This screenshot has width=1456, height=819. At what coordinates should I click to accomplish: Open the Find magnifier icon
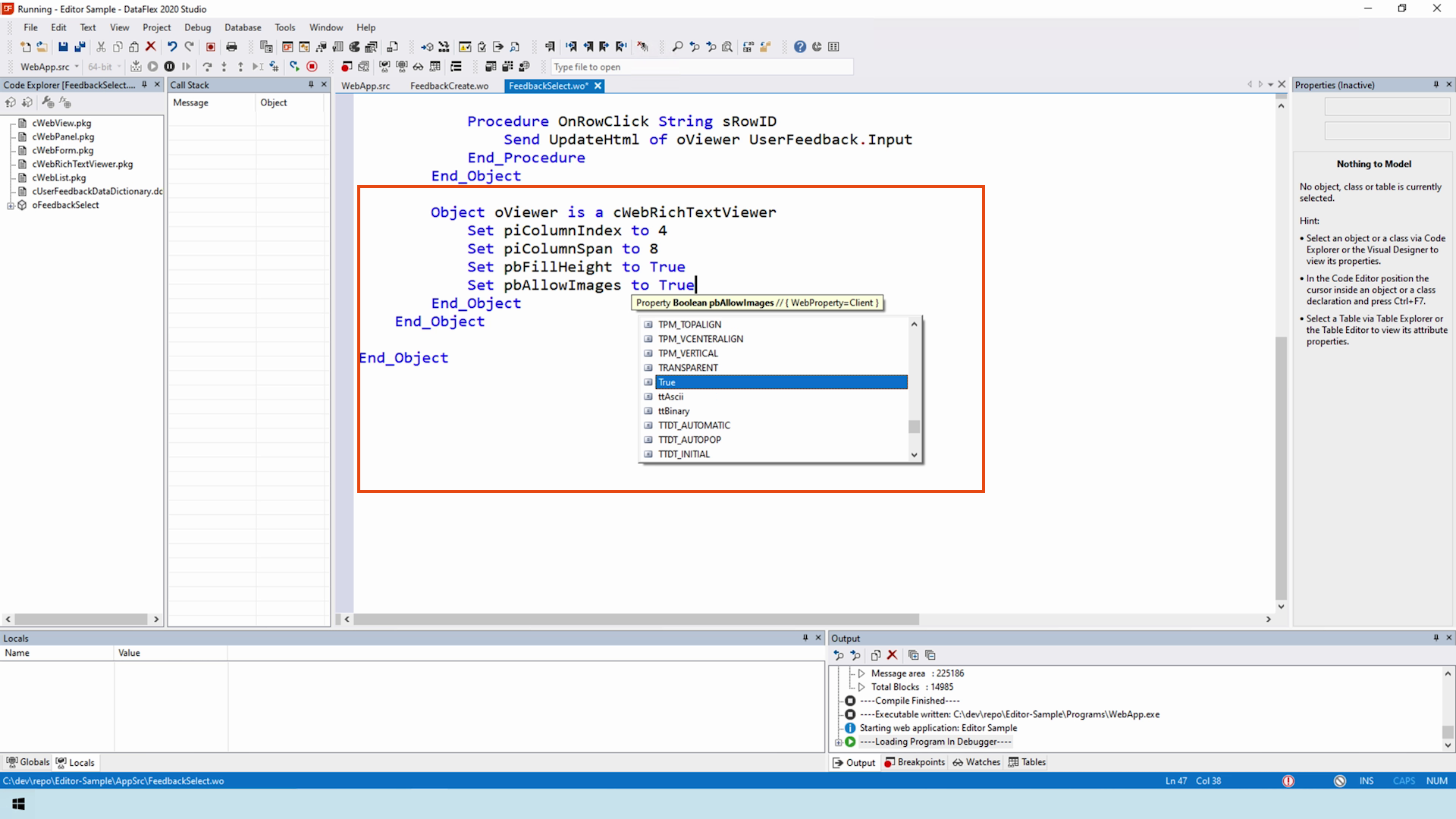point(677,47)
